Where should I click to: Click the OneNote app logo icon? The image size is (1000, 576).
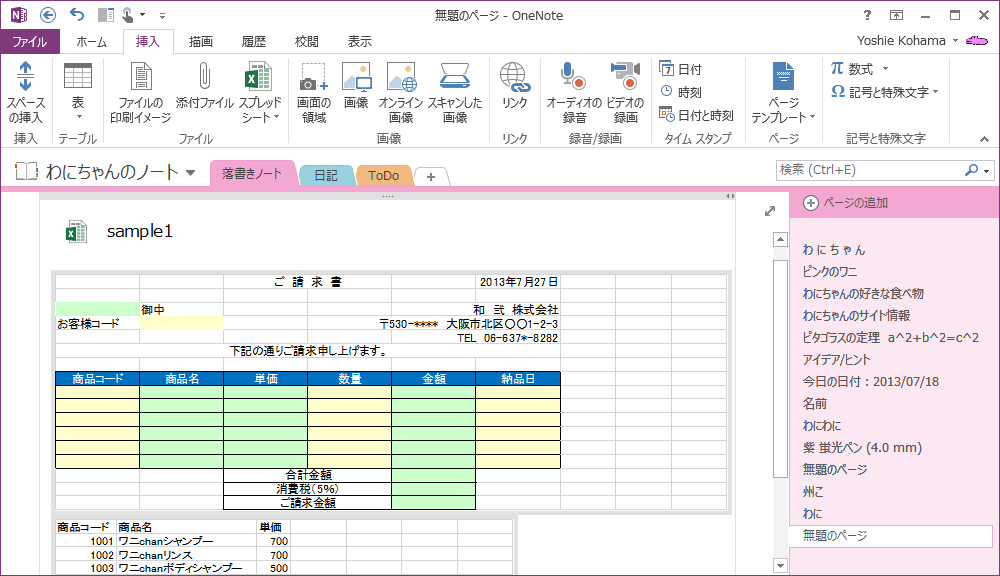pos(18,15)
